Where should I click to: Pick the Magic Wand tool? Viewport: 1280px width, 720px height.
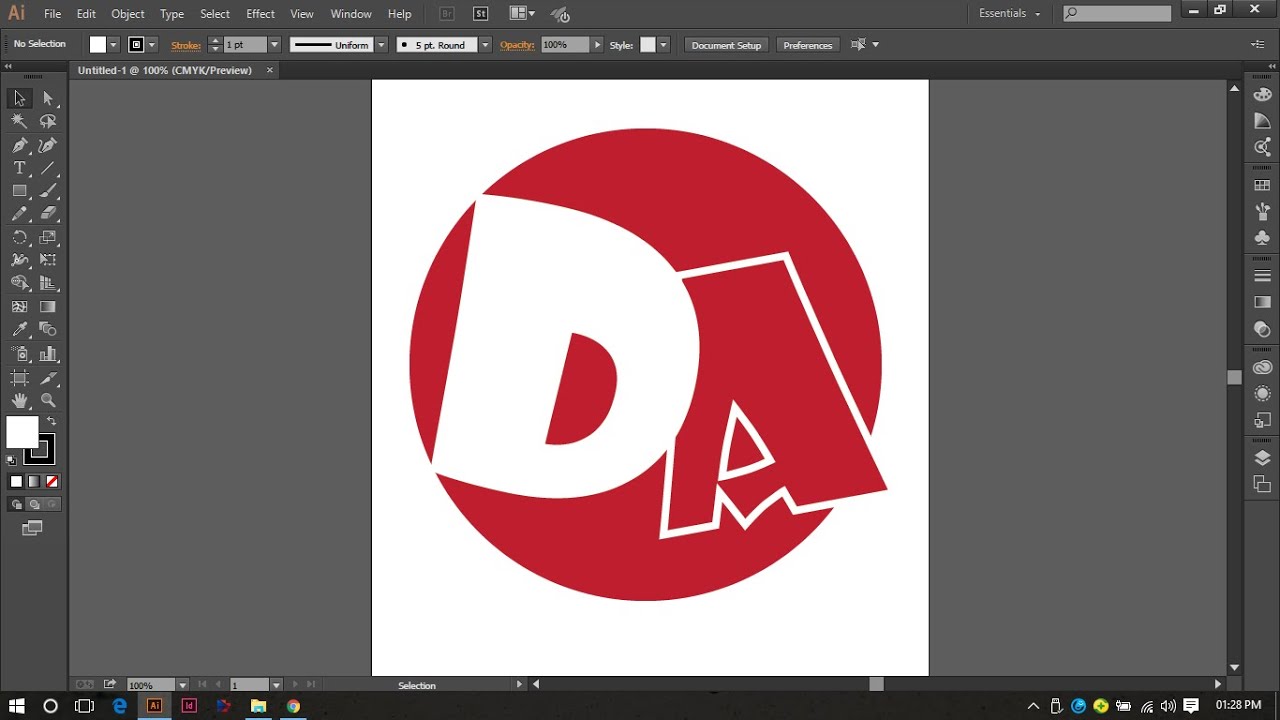pyautogui.click(x=19, y=121)
